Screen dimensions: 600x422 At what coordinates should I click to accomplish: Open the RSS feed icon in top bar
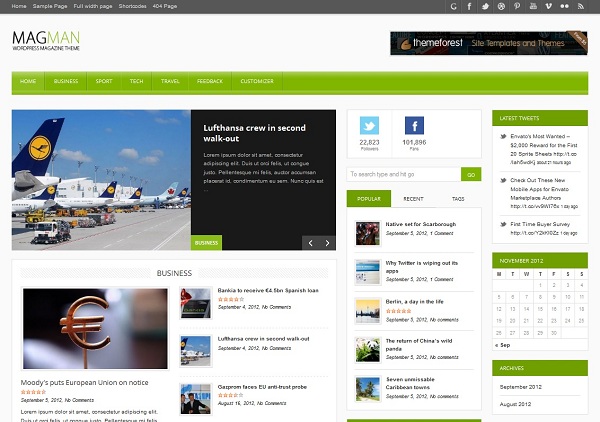[x=580, y=7]
